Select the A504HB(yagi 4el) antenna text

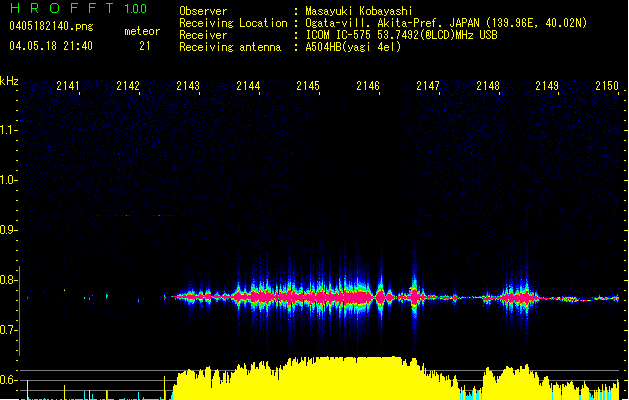click(353, 47)
